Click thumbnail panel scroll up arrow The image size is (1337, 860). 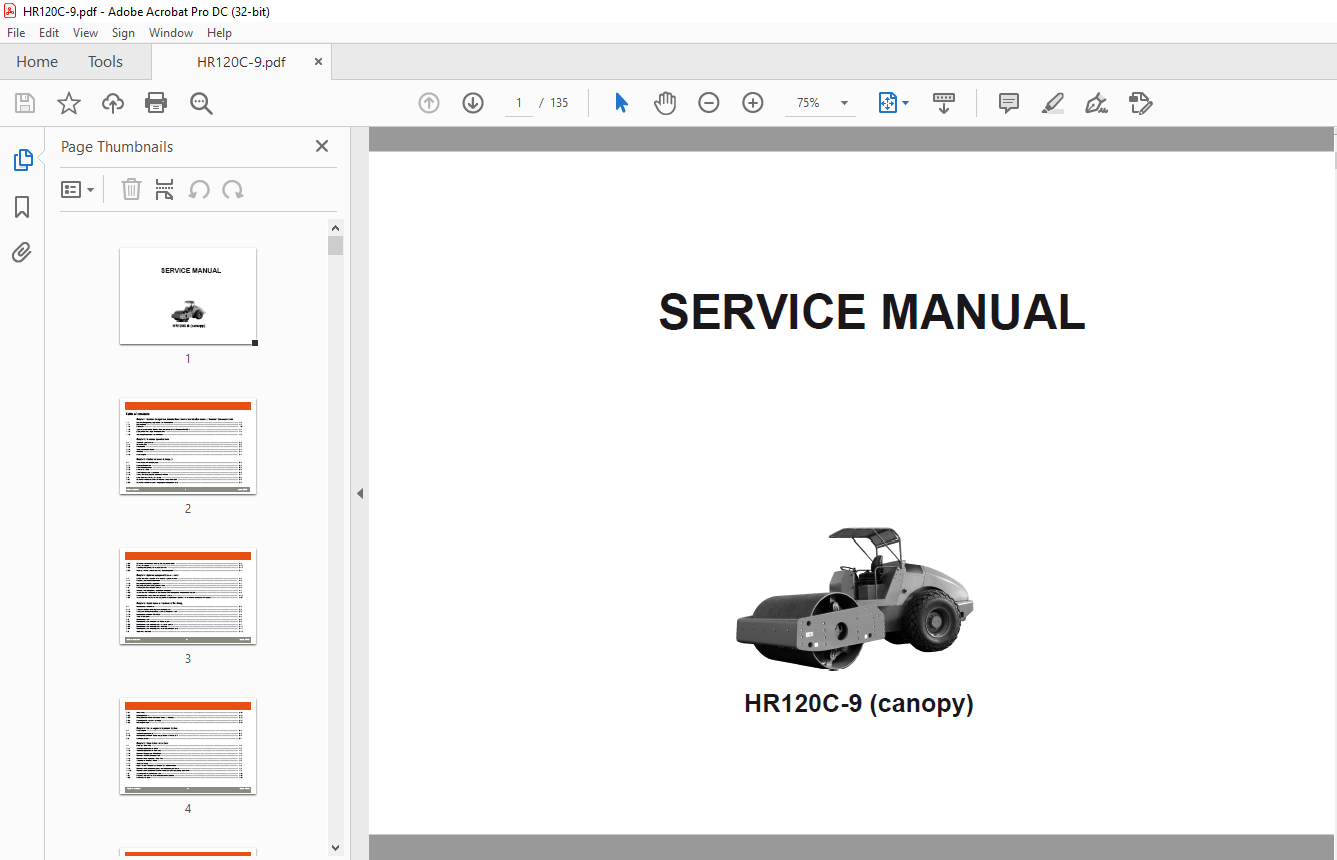(x=335, y=227)
